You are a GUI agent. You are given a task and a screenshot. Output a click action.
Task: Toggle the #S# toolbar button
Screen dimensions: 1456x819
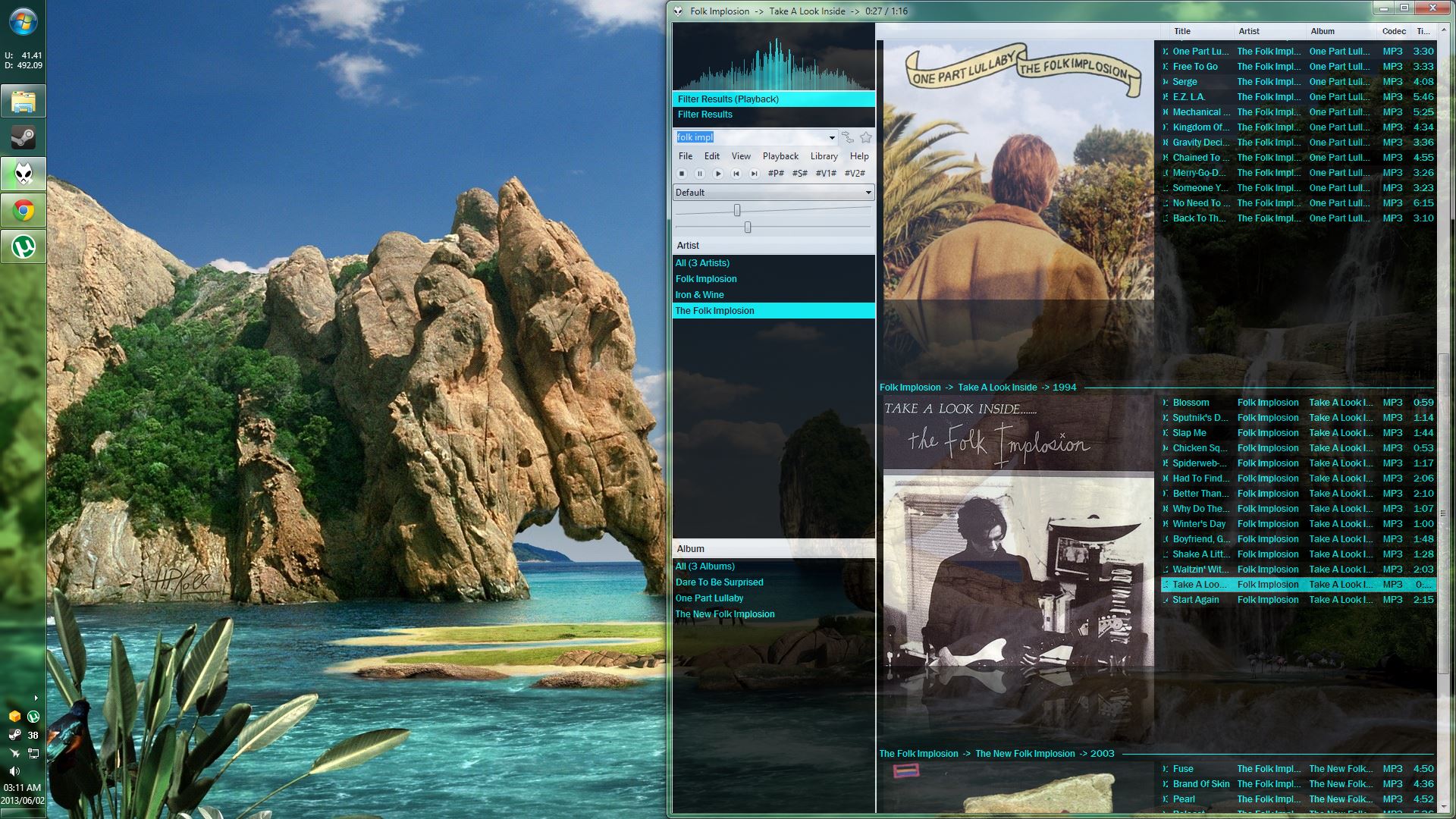pyautogui.click(x=800, y=174)
